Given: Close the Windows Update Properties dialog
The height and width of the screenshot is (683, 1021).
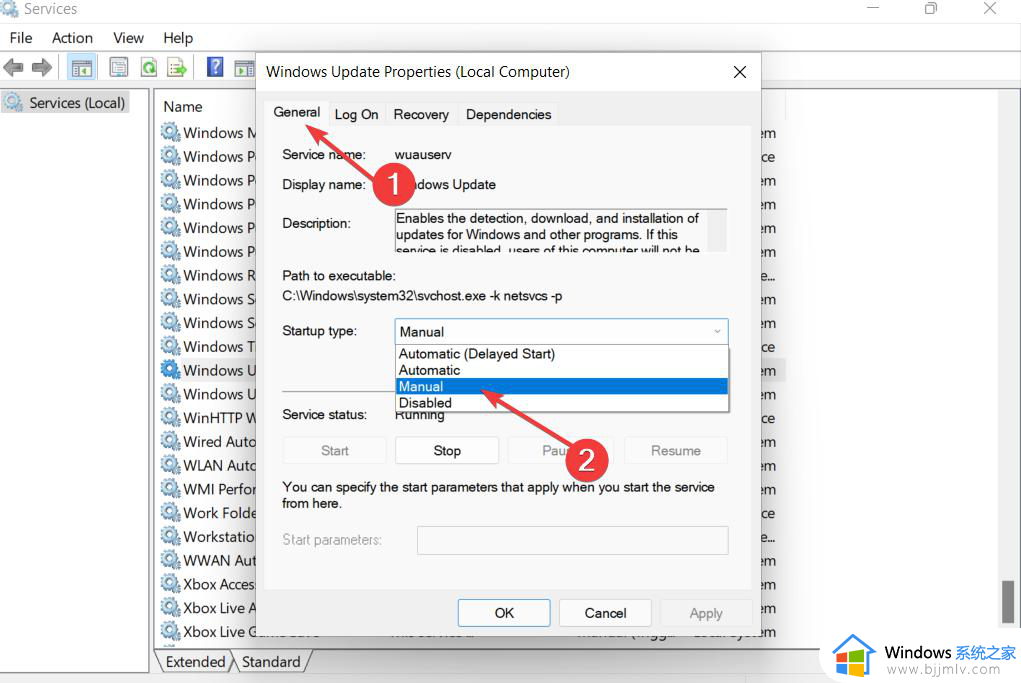Looking at the screenshot, I should pyautogui.click(x=740, y=72).
